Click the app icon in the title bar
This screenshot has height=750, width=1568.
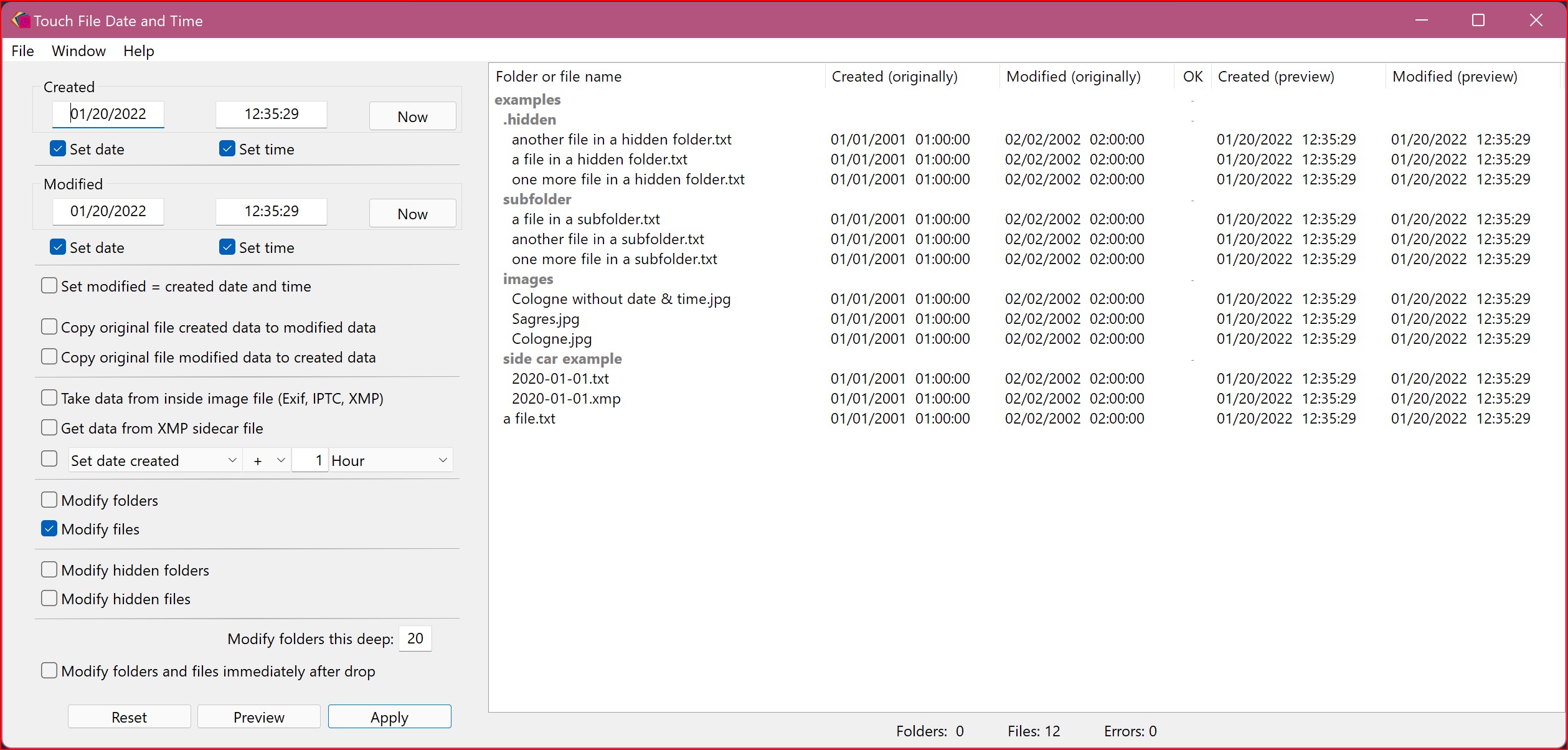[21, 21]
